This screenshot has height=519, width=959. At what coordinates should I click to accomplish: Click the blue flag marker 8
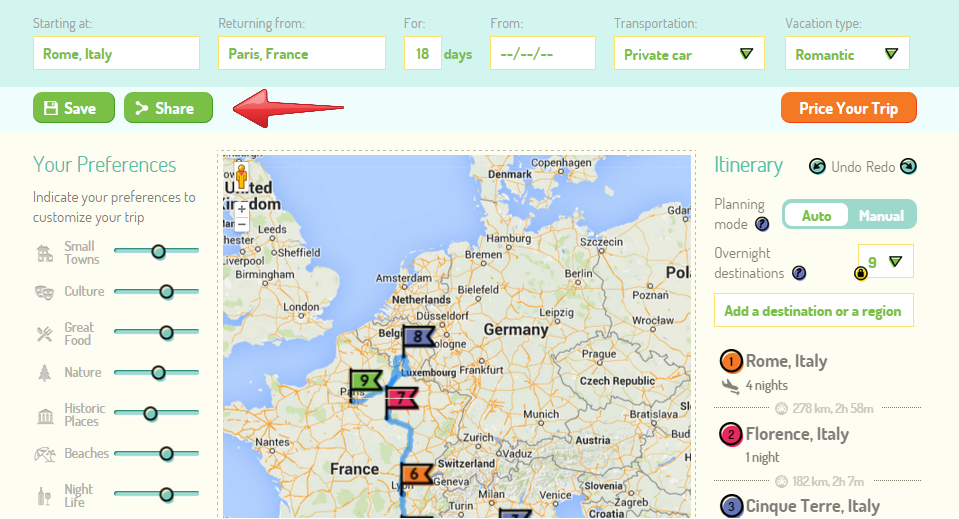(x=418, y=338)
